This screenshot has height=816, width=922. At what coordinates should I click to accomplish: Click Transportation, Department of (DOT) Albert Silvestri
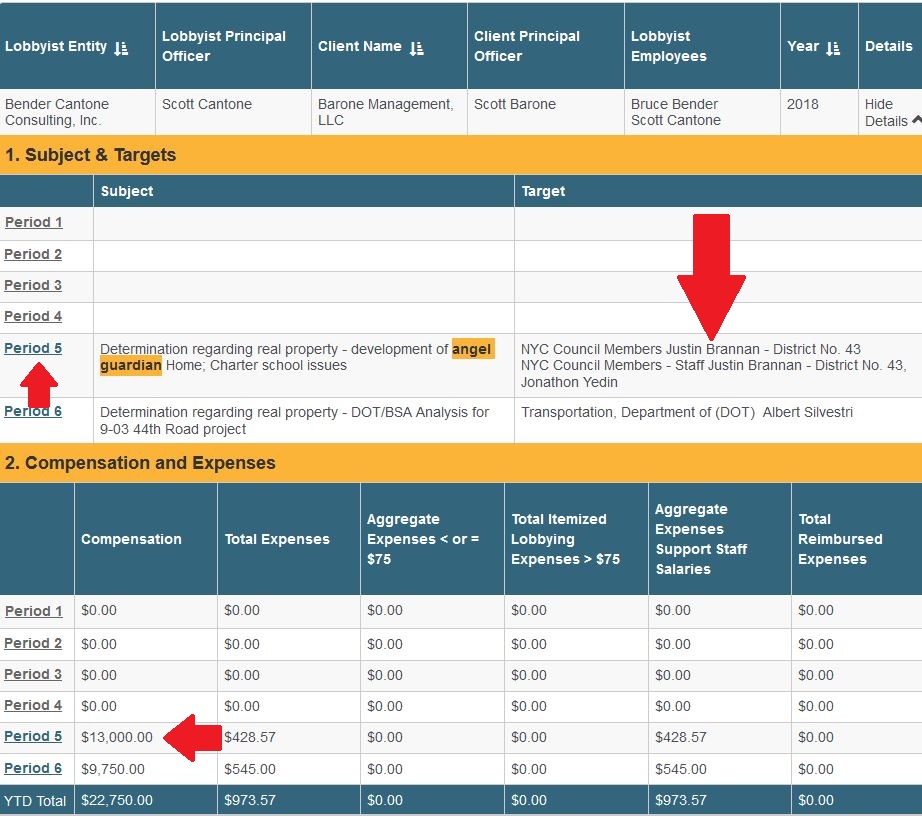click(687, 412)
